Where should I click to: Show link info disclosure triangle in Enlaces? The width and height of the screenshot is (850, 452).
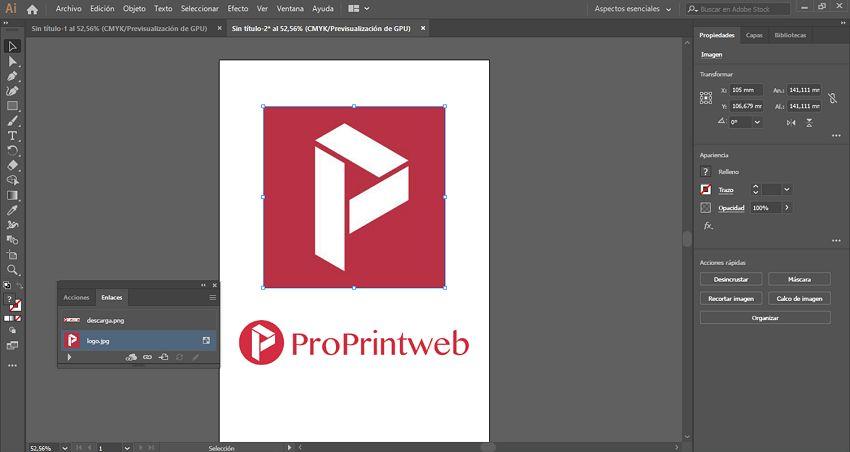[x=69, y=357]
